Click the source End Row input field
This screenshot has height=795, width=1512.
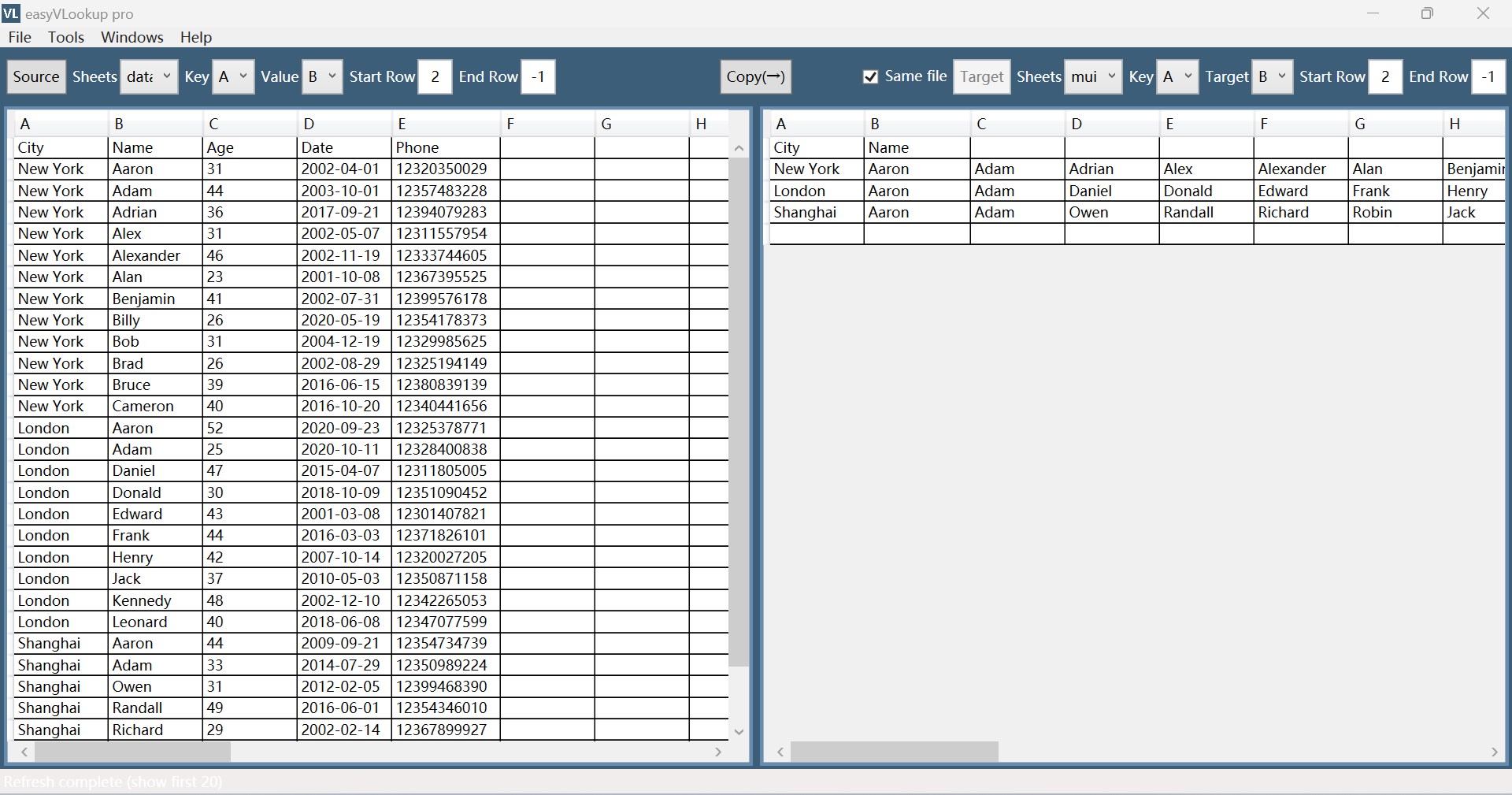click(x=539, y=76)
